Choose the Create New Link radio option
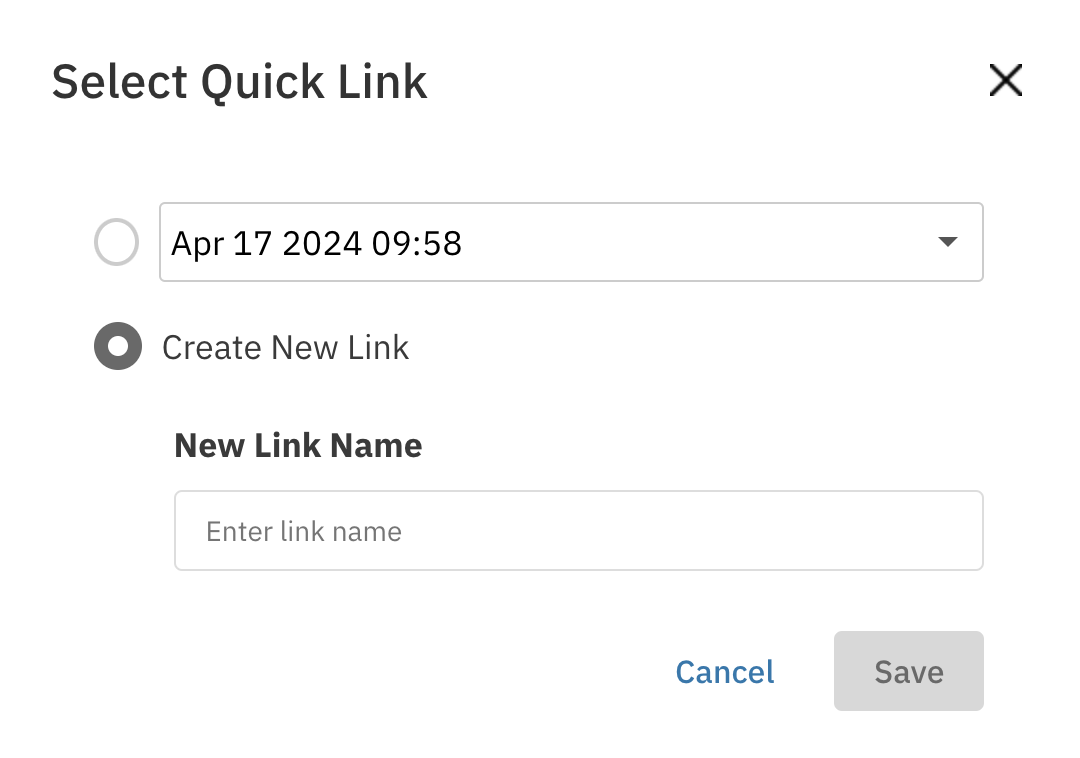 (118, 347)
